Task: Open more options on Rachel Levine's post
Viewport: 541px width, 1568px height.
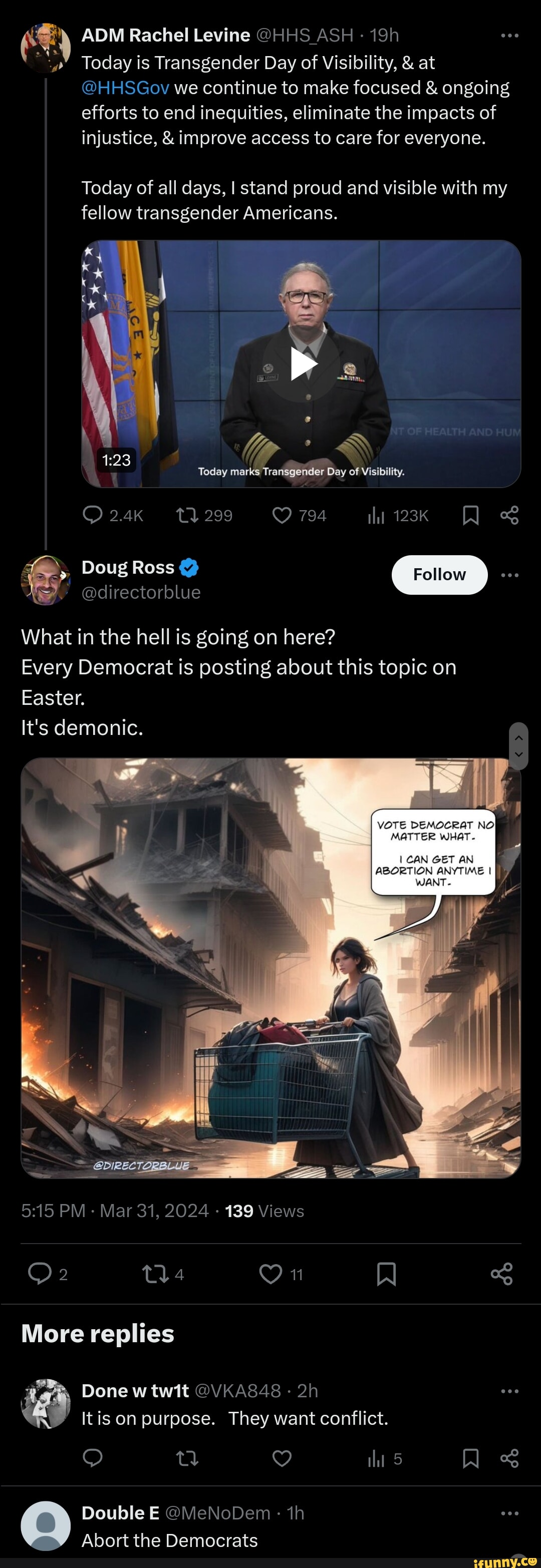Action: point(509,36)
